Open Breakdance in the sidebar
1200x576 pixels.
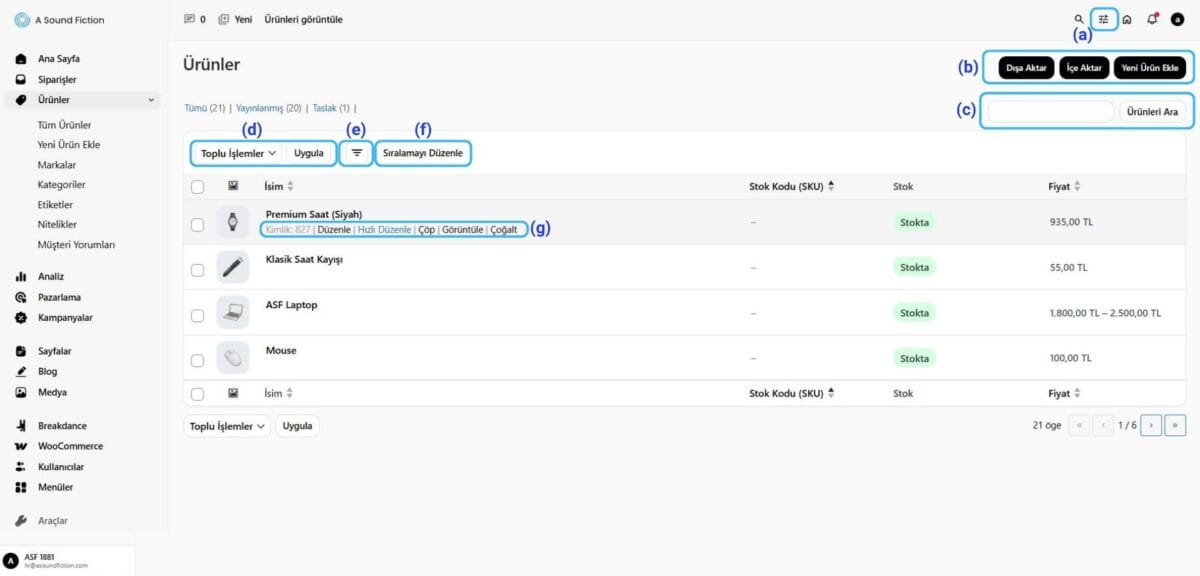coord(62,426)
